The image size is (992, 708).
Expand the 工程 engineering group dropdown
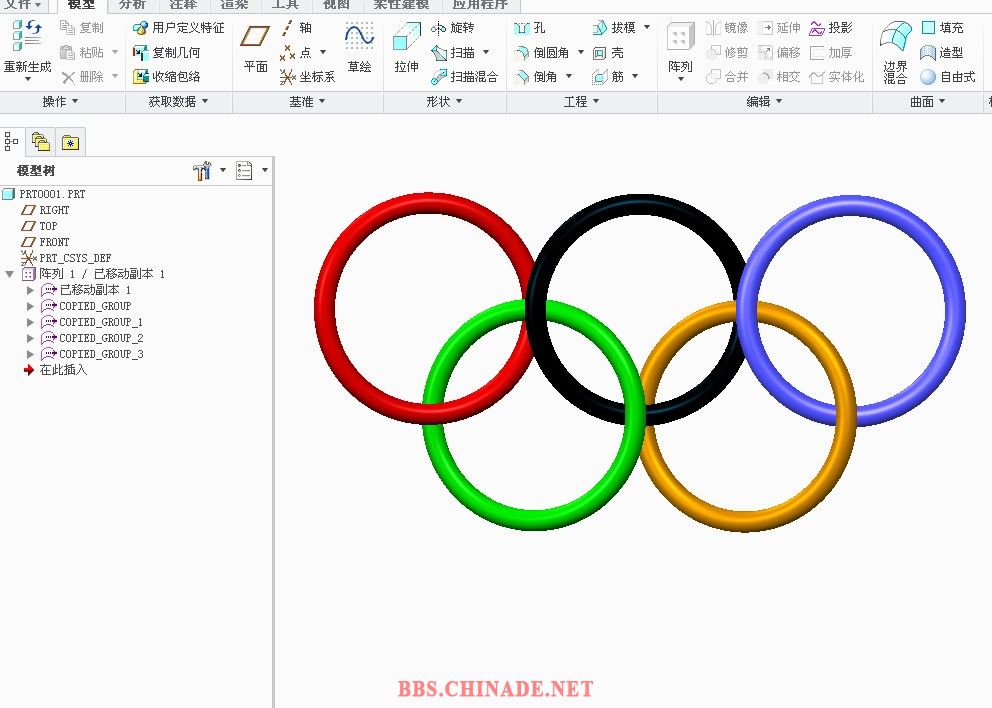click(581, 101)
